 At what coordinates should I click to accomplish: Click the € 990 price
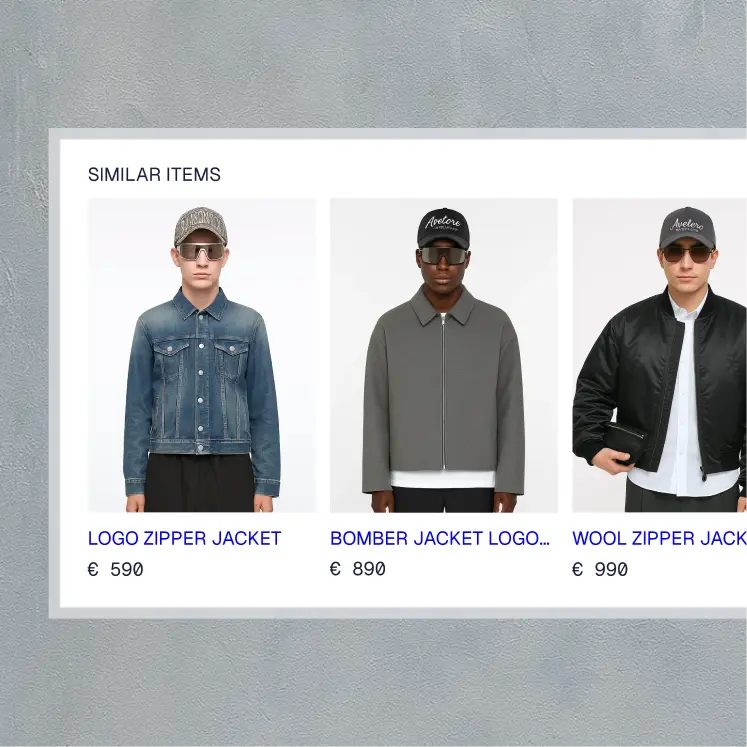pyautogui.click(x=600, y=569)
